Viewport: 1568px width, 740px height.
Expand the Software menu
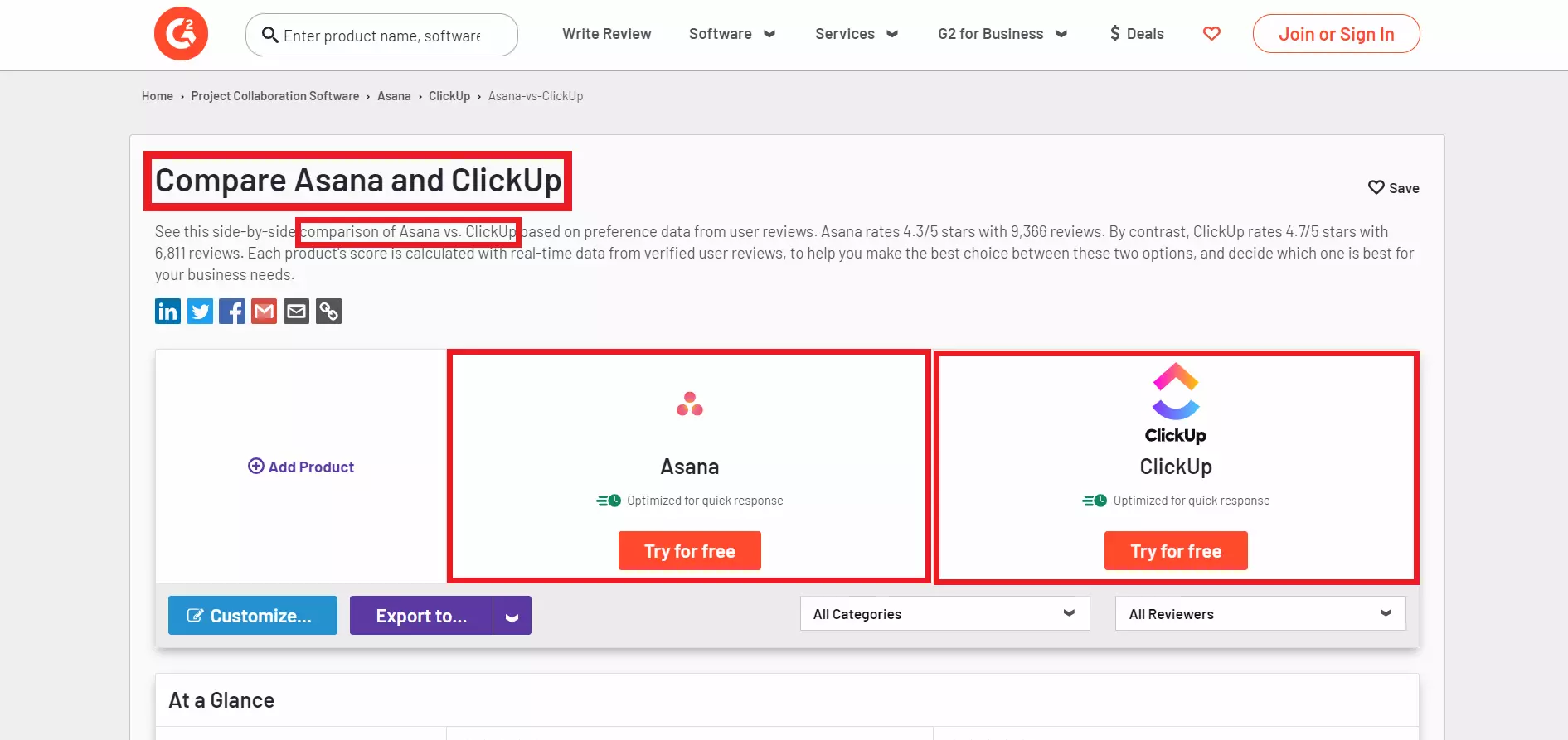coord(731,34)
